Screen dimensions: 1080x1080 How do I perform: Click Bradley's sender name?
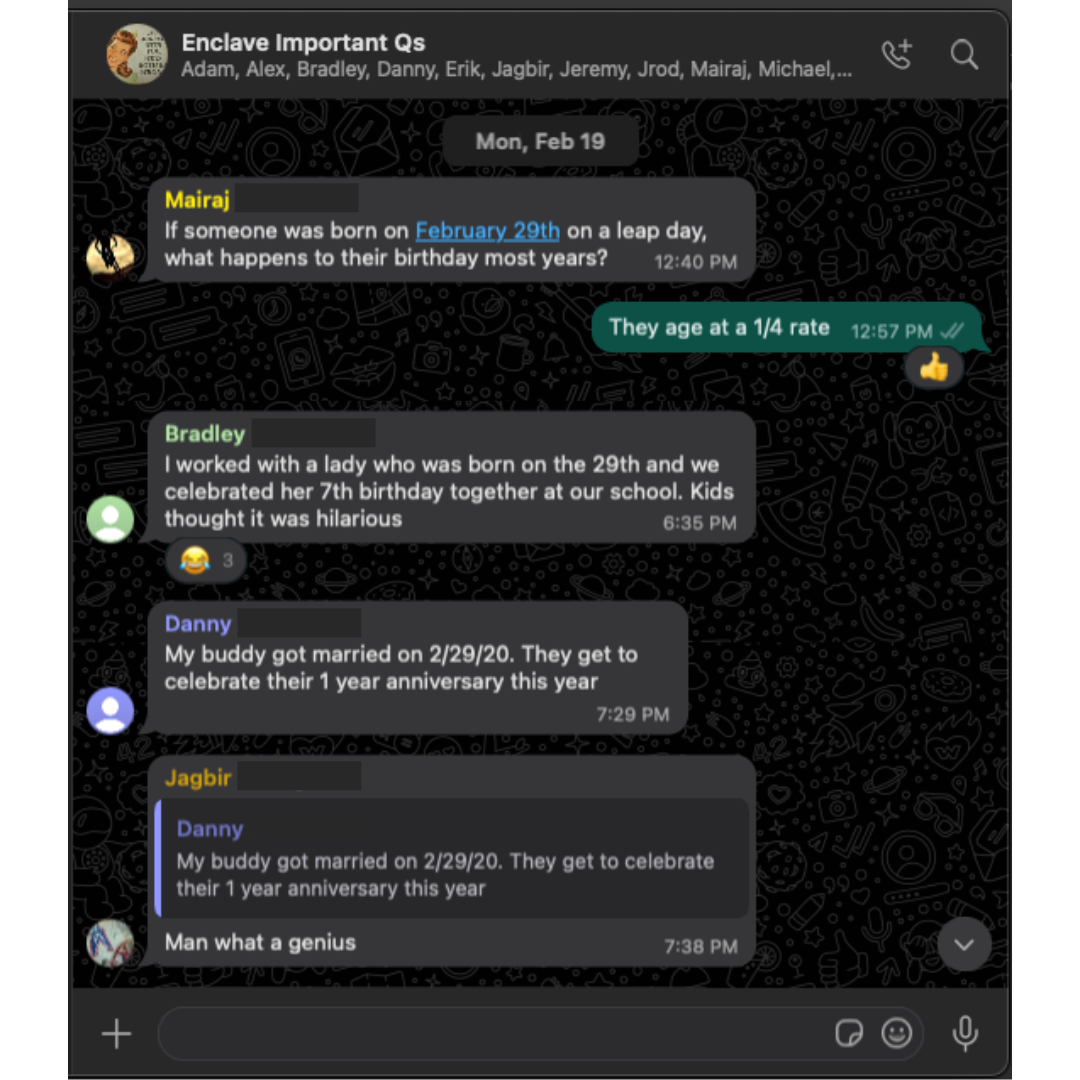[205, 434]
